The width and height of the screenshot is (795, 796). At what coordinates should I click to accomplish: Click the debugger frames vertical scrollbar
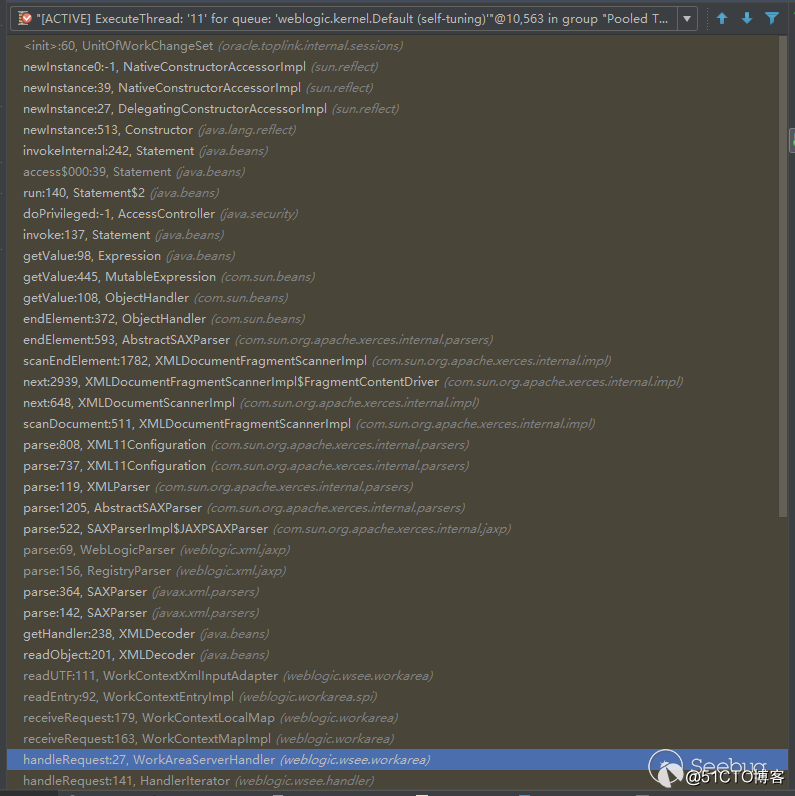[x=782, y=276]
